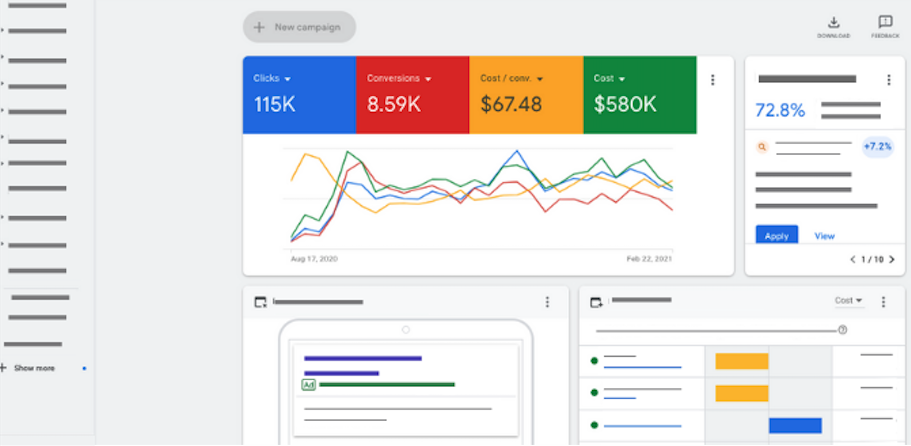Open the Feedback icon
The image size is (911, 446).
pyautogui.click(x=885, y=23)
